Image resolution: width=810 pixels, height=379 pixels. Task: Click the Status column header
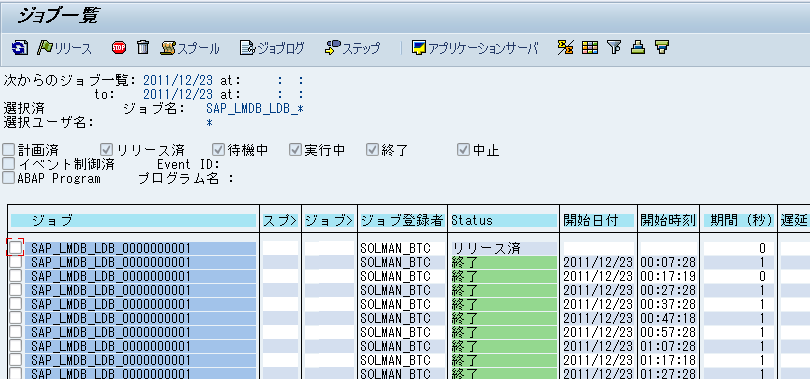click(x=504, y=220)
